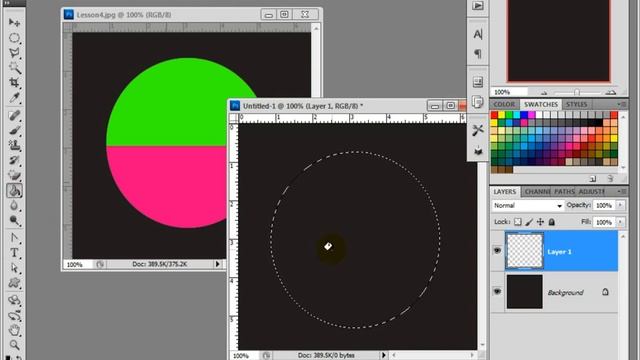Toggle lock position icon
The image size is (640, 360).
[x=540, y=222]
